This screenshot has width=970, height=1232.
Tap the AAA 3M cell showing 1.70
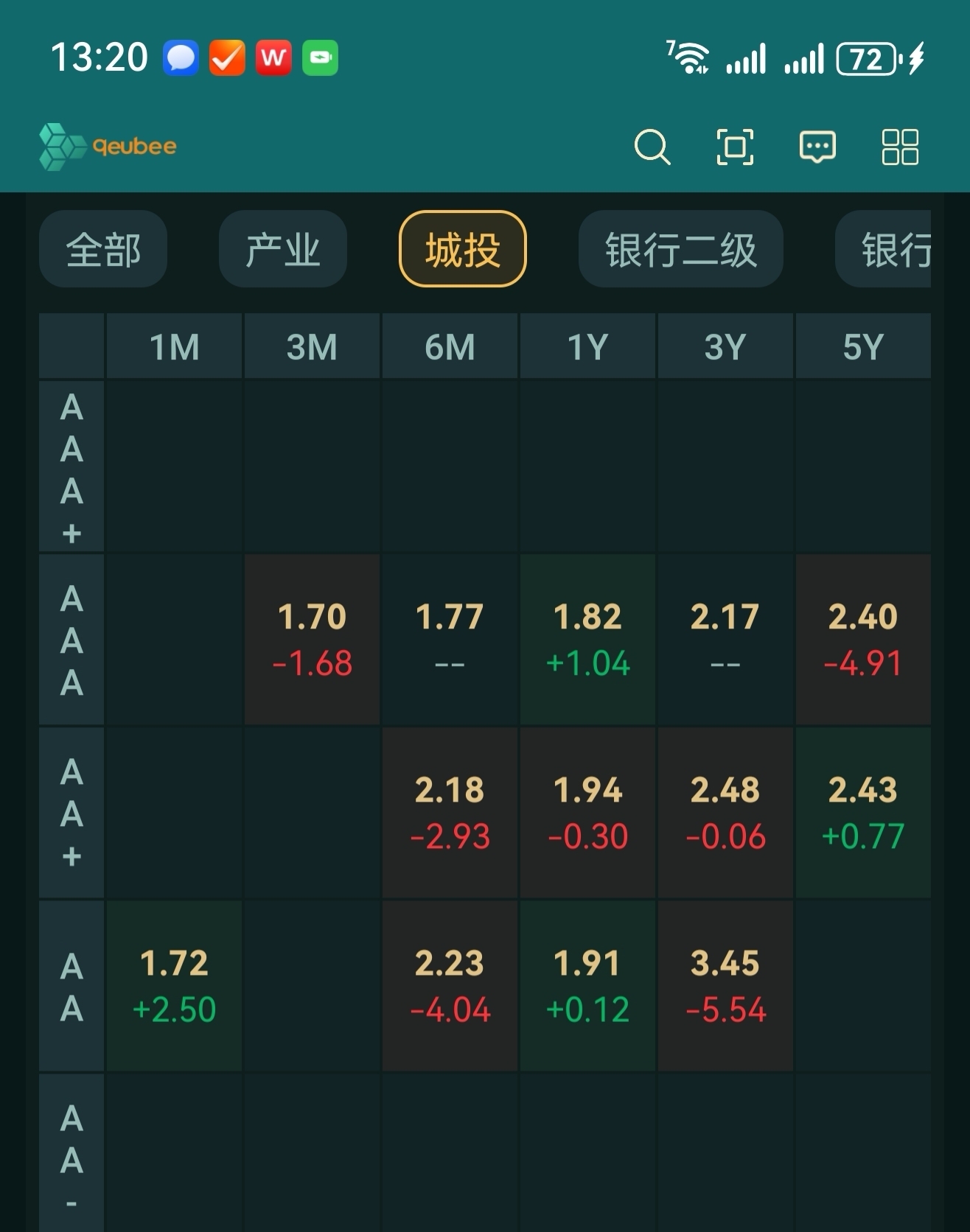(x=312, y=639)
